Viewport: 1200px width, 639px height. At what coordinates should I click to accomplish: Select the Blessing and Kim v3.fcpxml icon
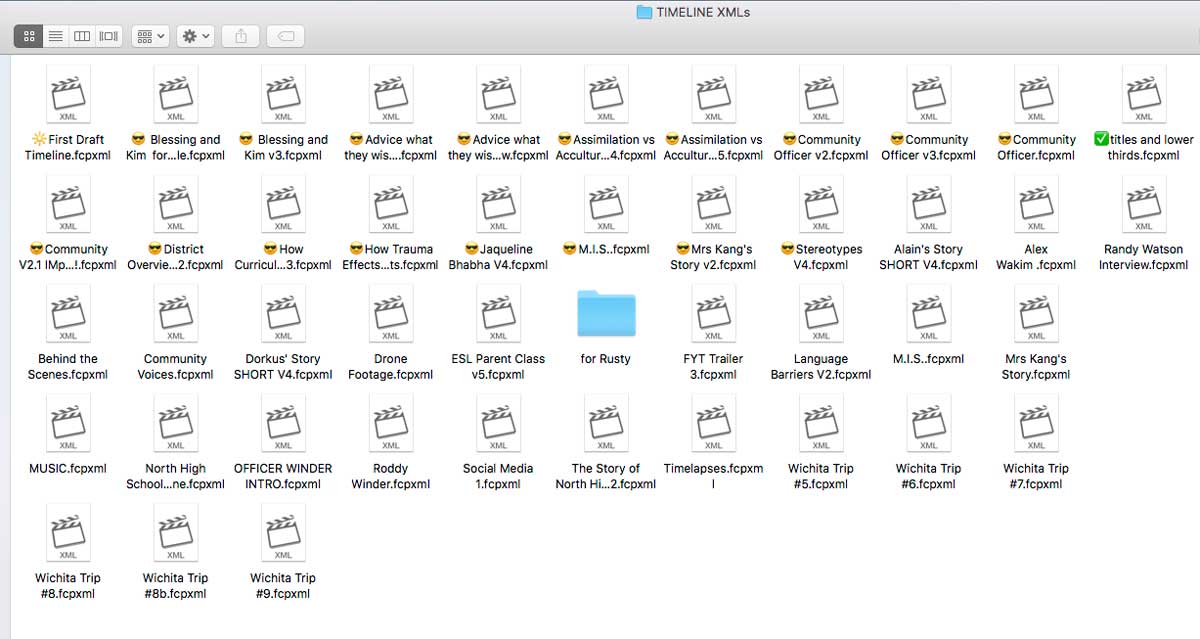tap(283, 95)
